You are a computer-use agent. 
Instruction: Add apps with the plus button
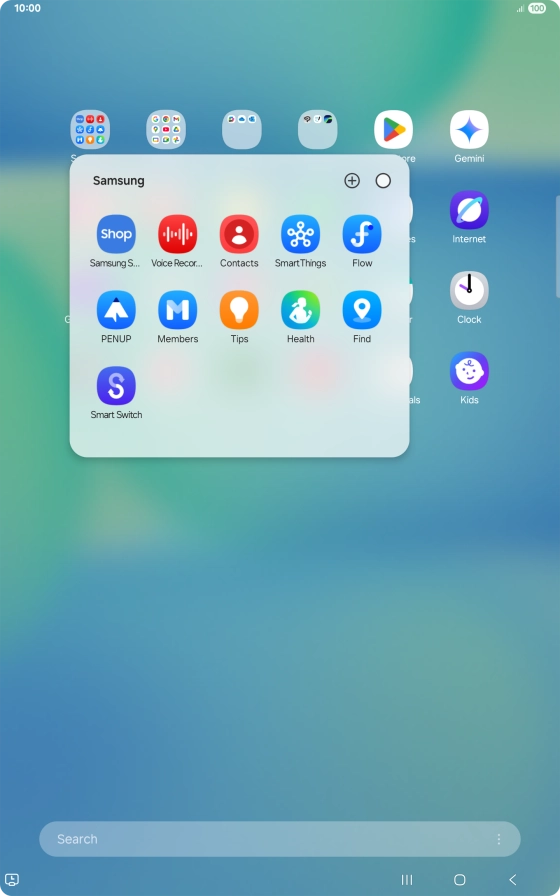pos(352,181)
